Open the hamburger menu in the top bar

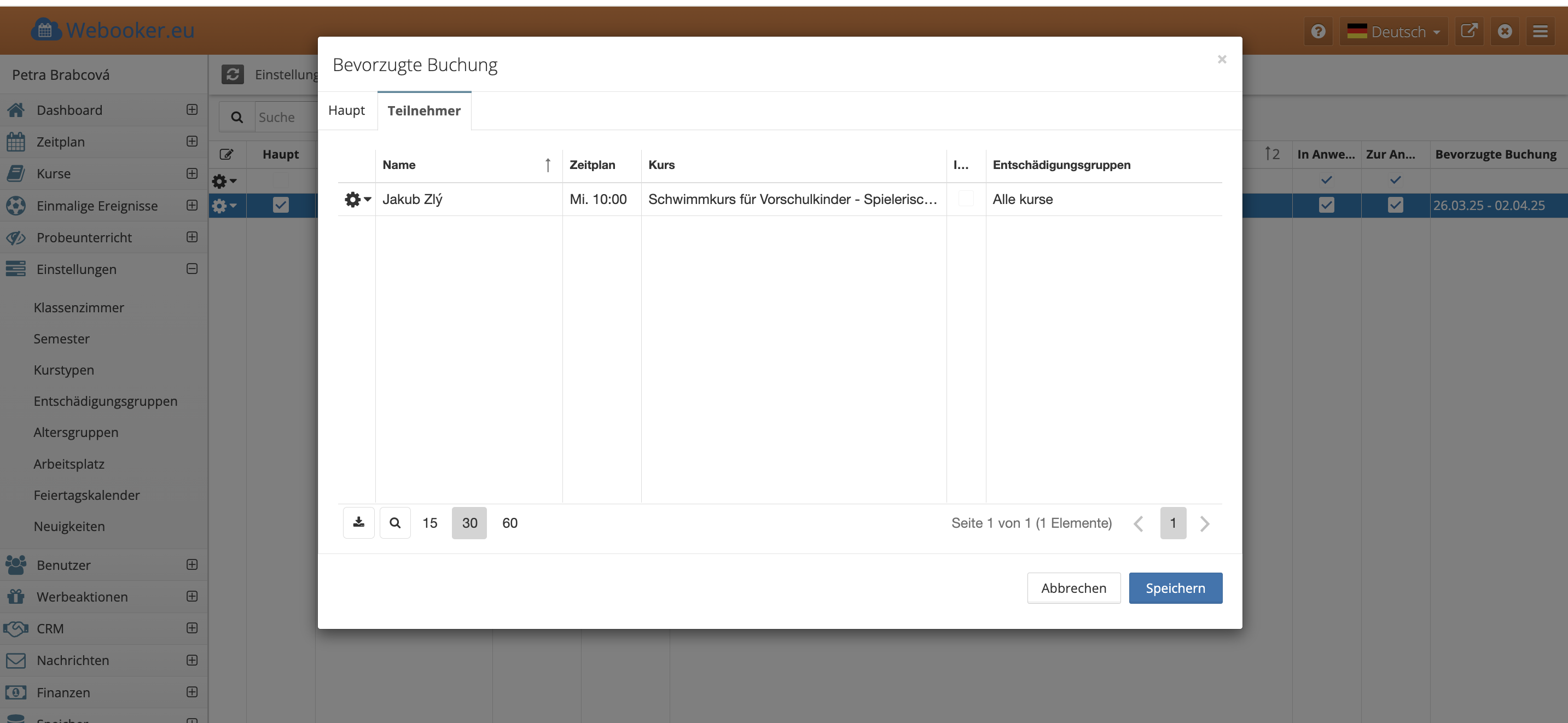[x=1540, y=32]
